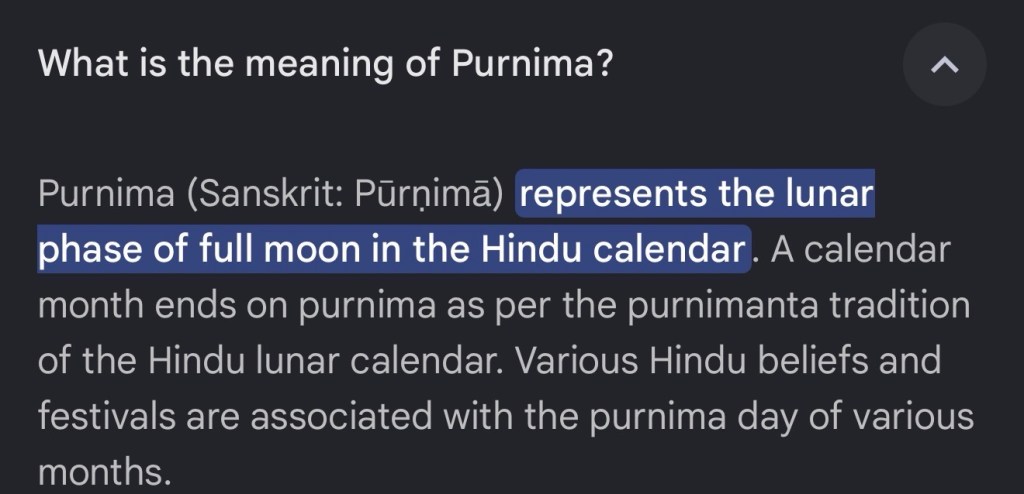
Task: Click the word 'months.' ending the answer
Action: click(101, 470)
